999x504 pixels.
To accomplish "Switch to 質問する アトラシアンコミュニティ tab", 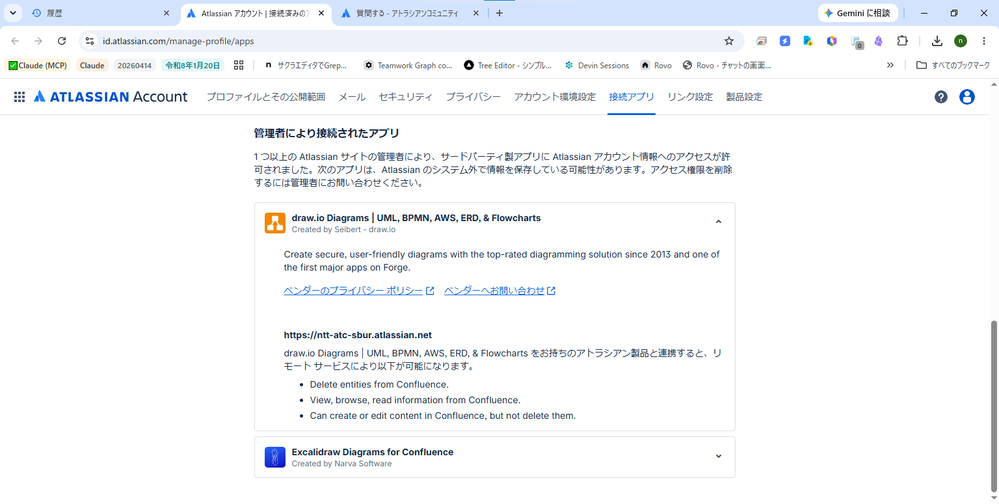I will (x=408, y=13).
